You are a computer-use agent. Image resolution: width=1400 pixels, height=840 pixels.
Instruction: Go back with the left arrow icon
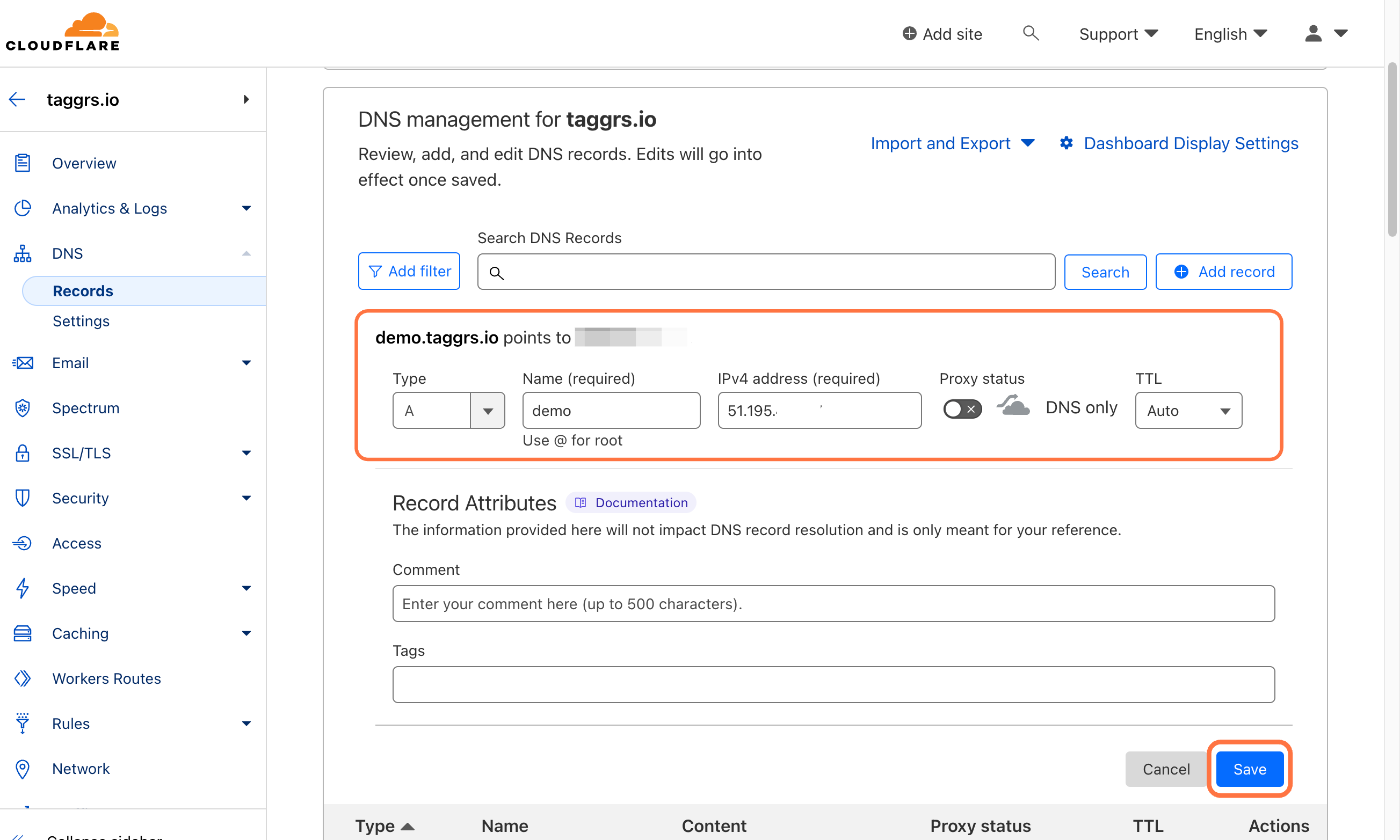coord(18,100)
